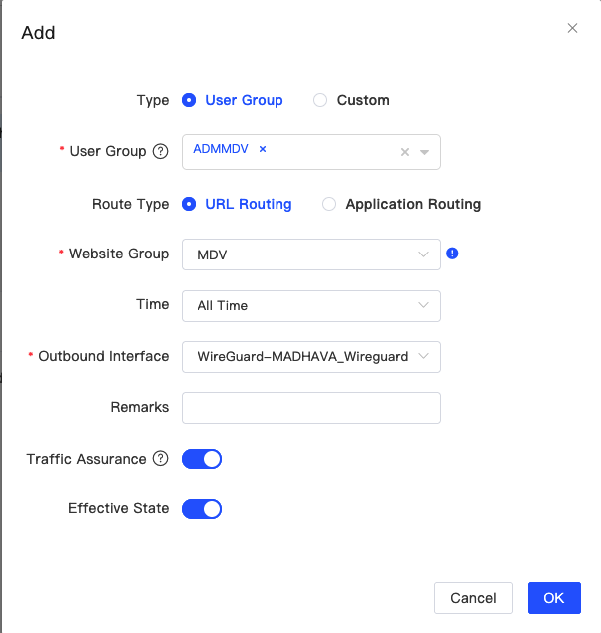The width and height of the screenshot is (601, 633).
Task: Click the help icon beside User Group
Action: (160, 152)
